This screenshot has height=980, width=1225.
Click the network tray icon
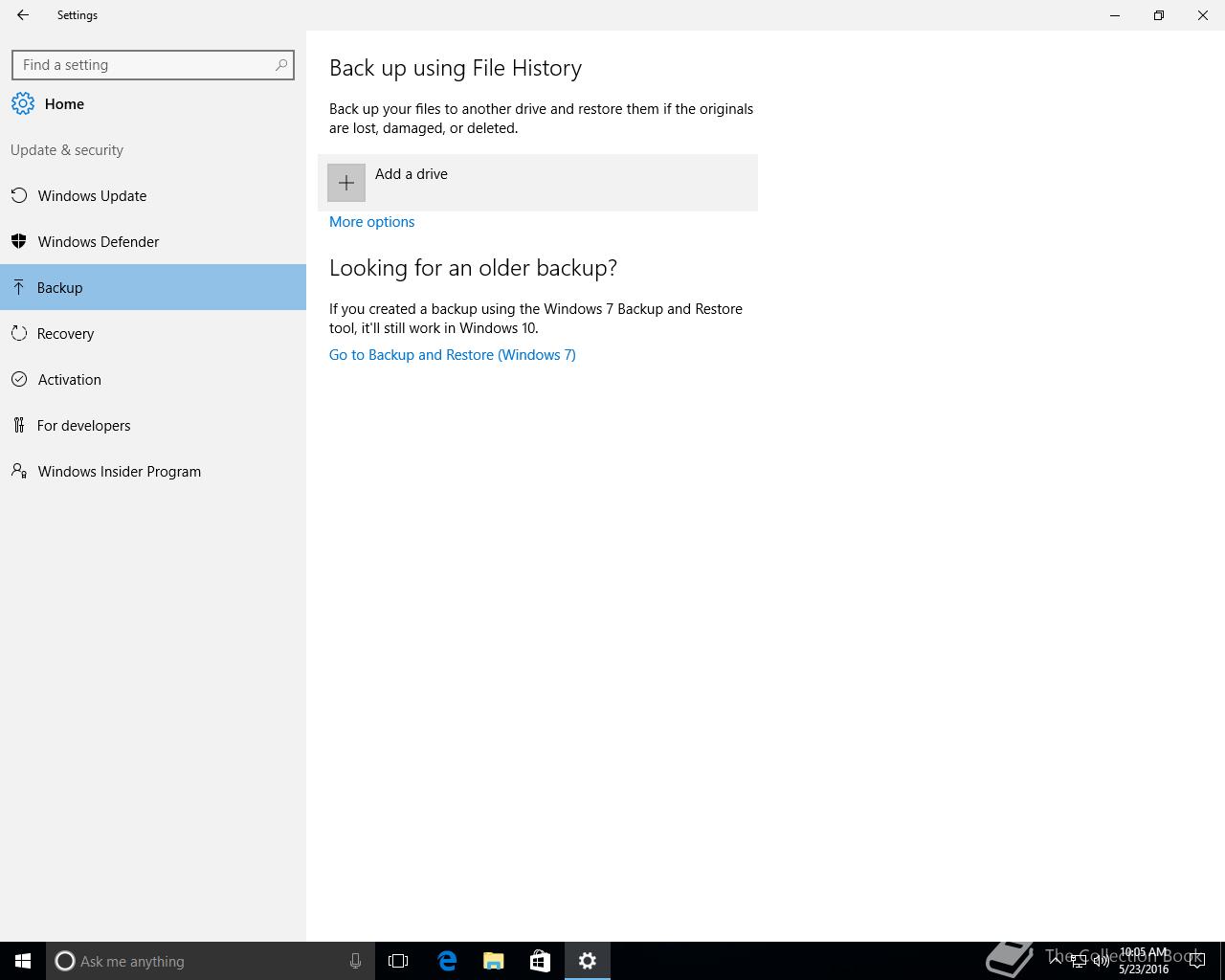(1078, 961)
